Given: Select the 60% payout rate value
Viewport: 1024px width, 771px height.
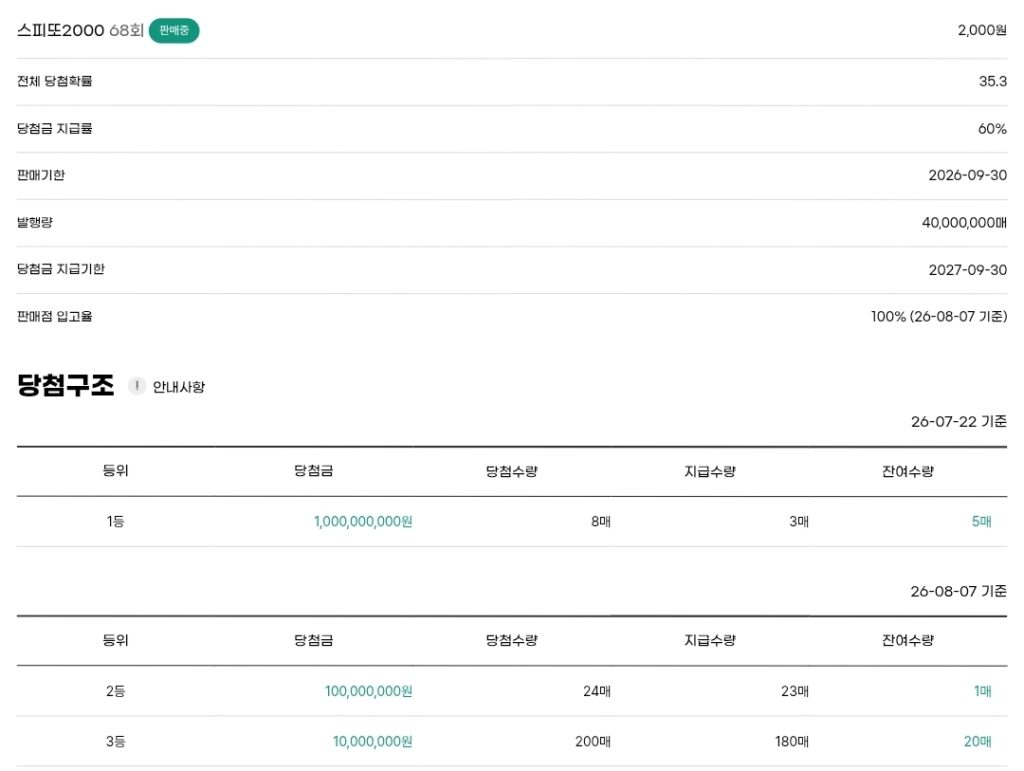Looking at the screenshot, I should click(x=992, y=129).
